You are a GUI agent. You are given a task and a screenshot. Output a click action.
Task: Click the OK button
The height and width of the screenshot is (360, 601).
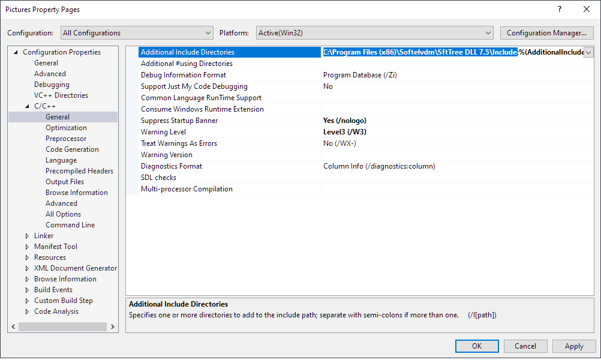pyautogui.click(x=477, y=346)
